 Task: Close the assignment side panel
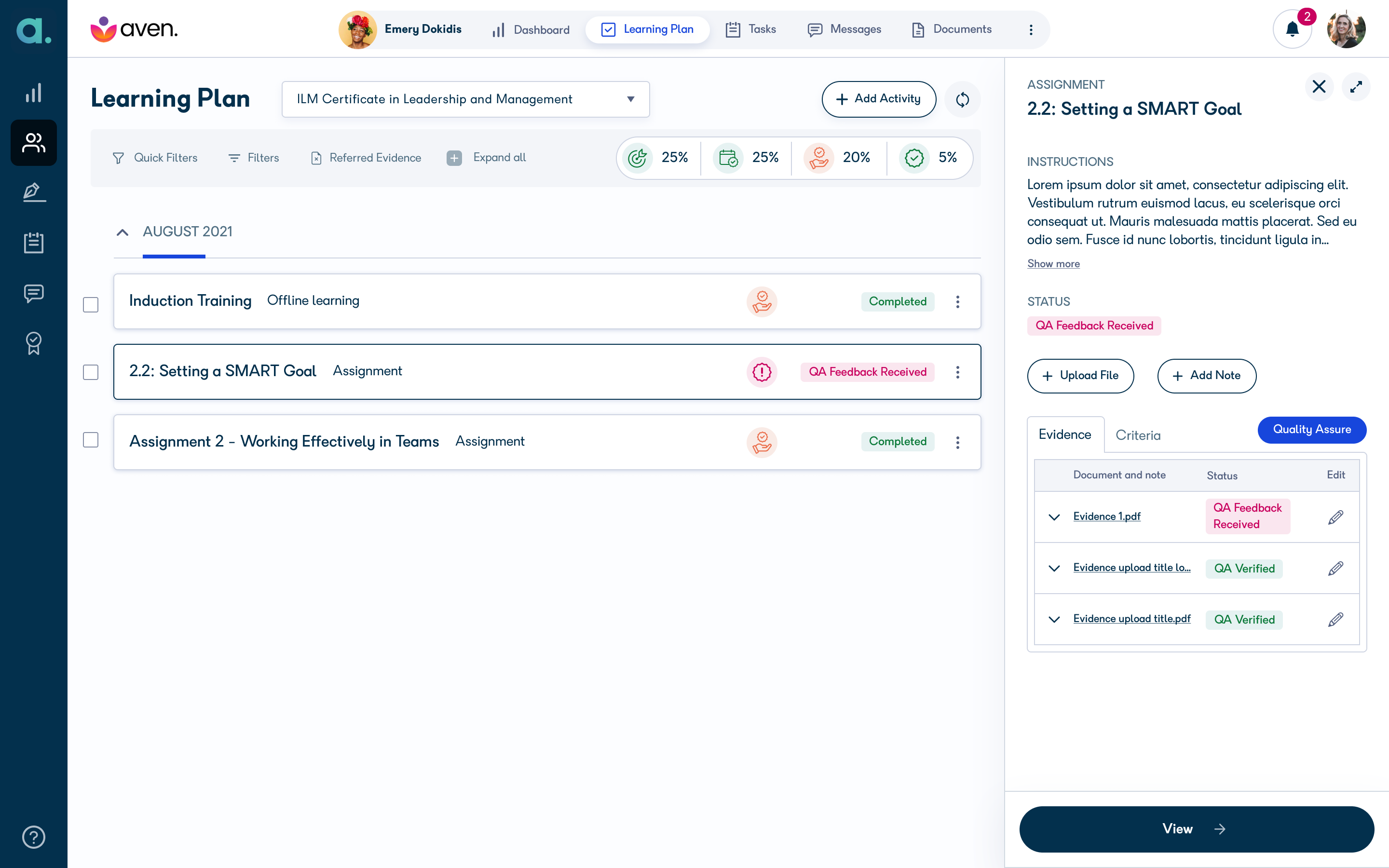1319,87
